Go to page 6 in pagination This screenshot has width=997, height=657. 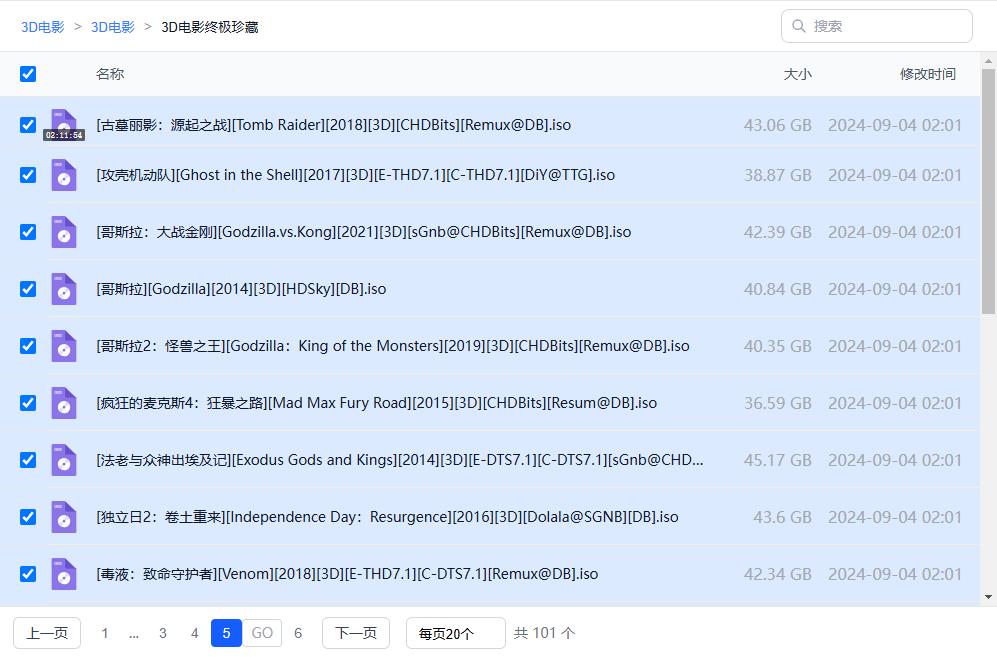[298, 633]
